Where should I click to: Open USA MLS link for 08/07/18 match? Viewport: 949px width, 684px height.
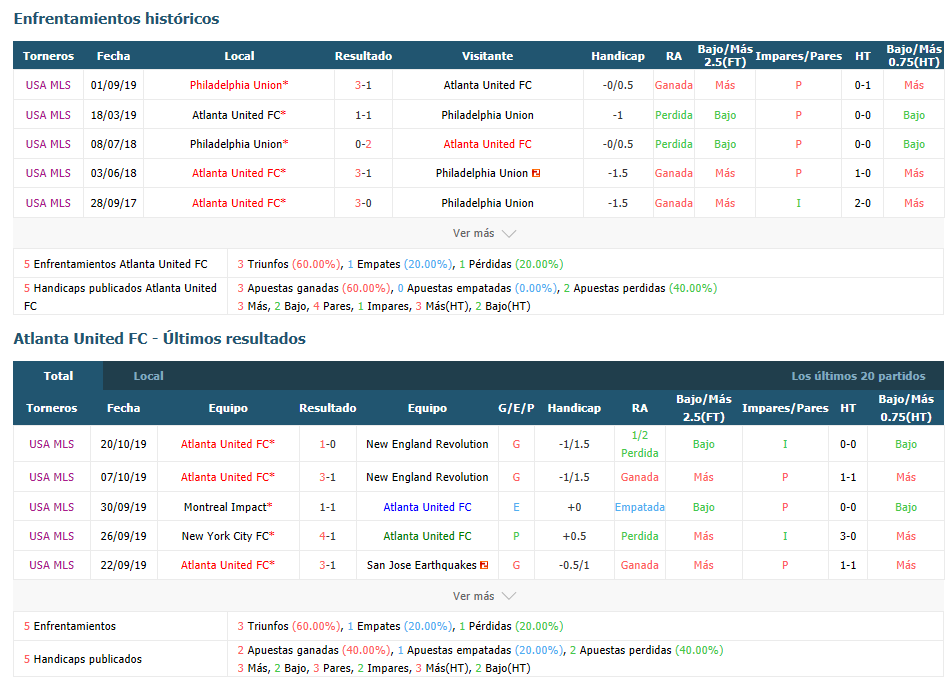48,144
